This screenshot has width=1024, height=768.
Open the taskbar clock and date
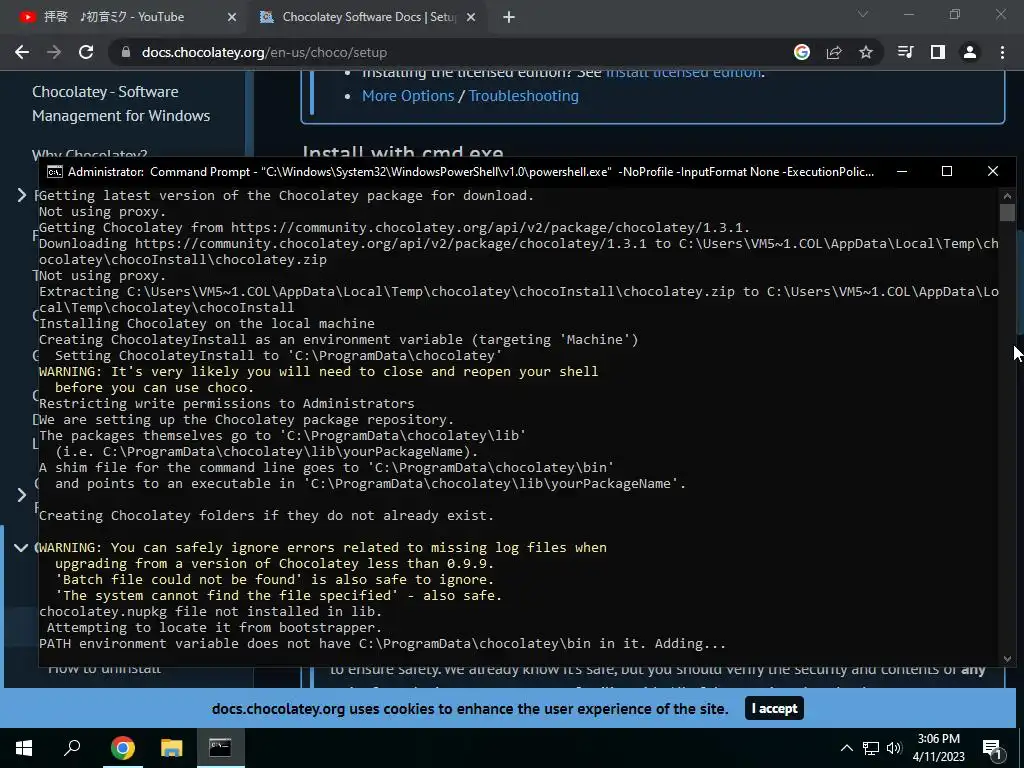pos(938,748)
